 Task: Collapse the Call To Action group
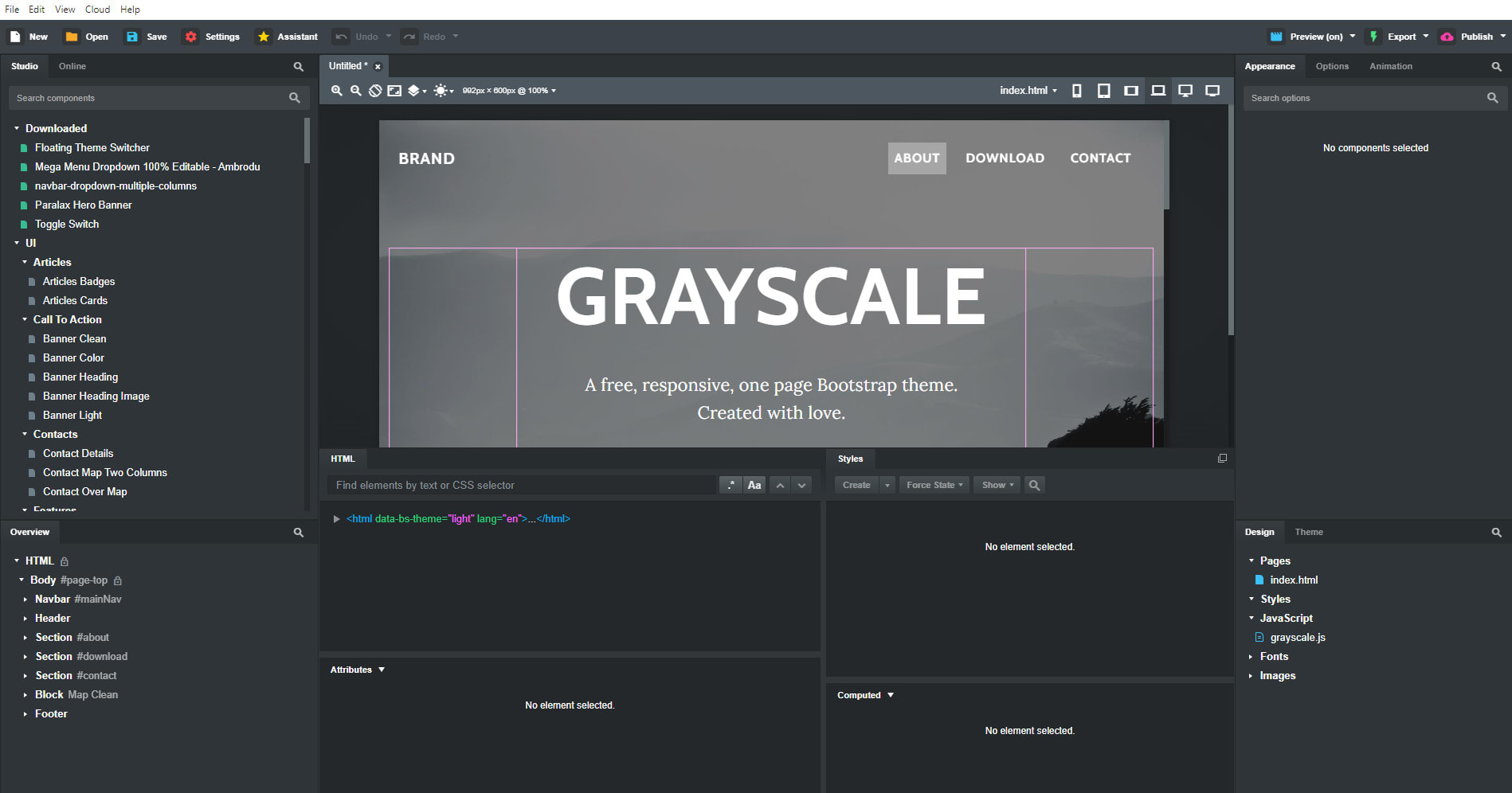25,319
